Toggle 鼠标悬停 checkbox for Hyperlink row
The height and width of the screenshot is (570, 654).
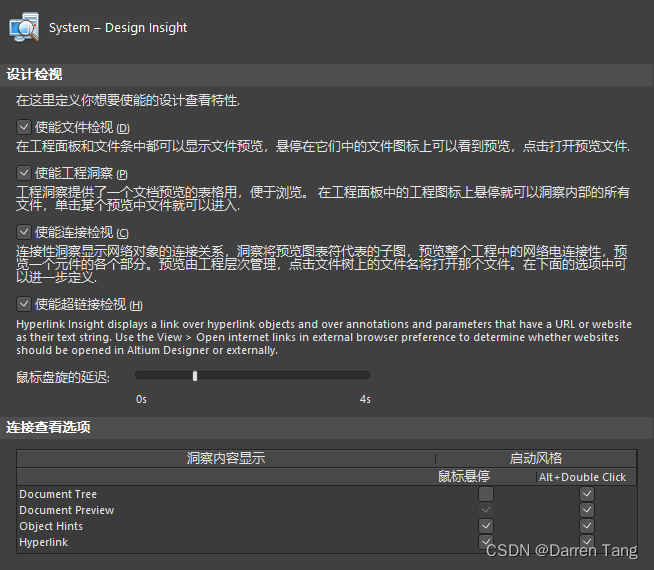pyautogui.click(x=485, y=542)
